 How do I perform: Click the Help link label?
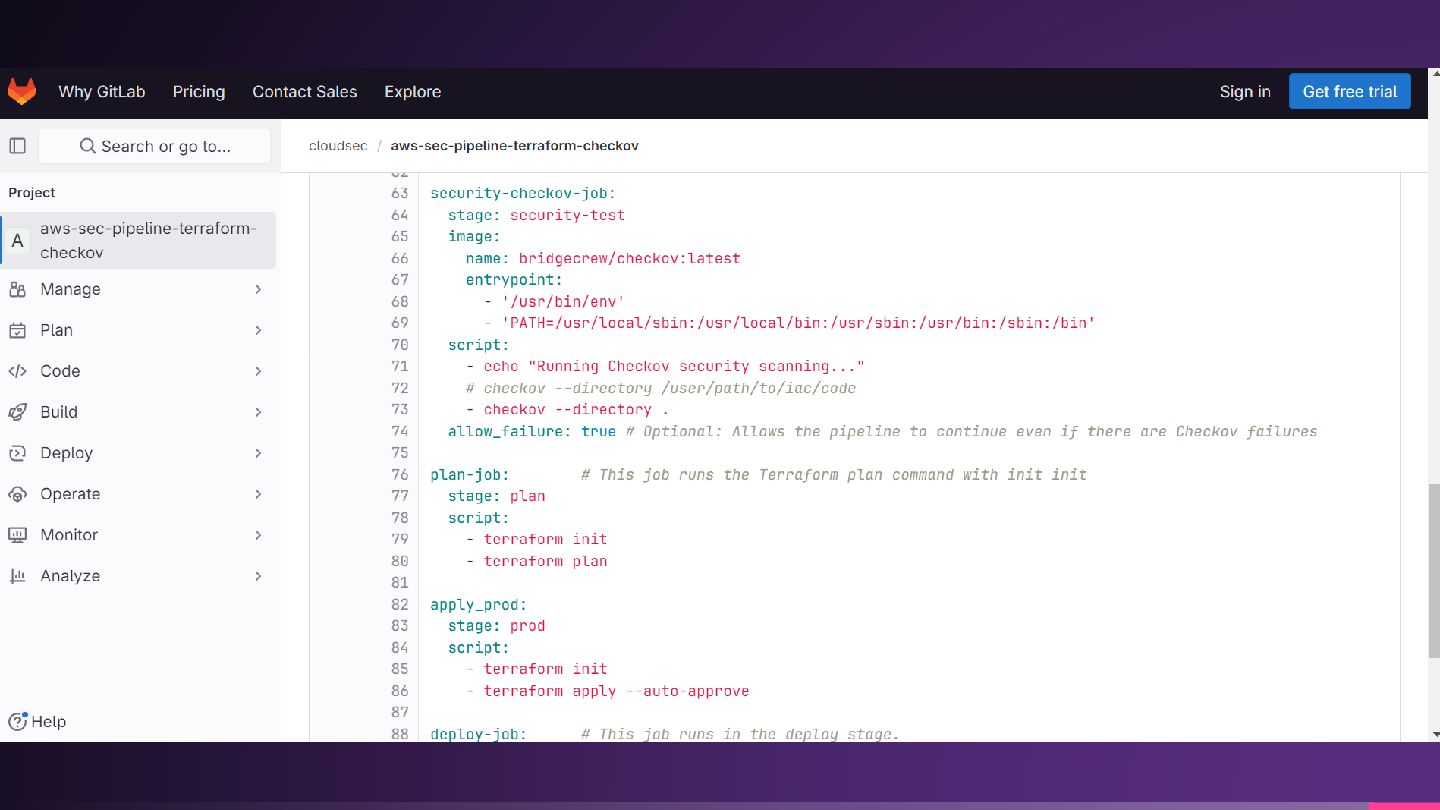click(49, 721)
